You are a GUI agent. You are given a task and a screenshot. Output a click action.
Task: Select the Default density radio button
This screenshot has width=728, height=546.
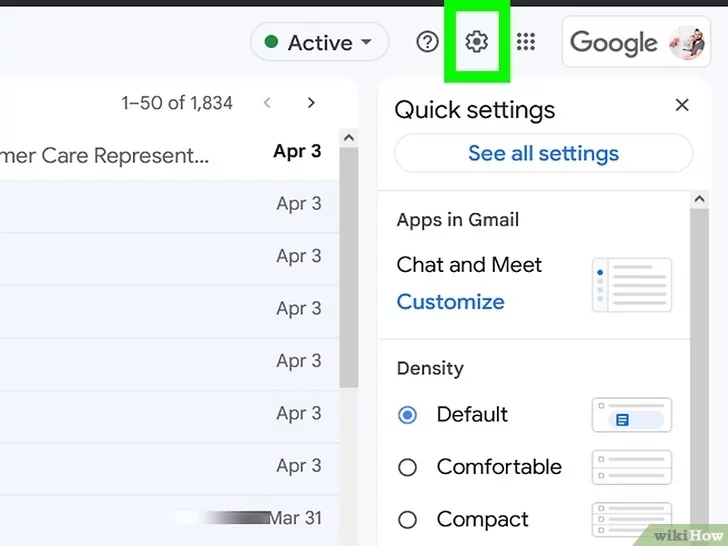(407, 415)
